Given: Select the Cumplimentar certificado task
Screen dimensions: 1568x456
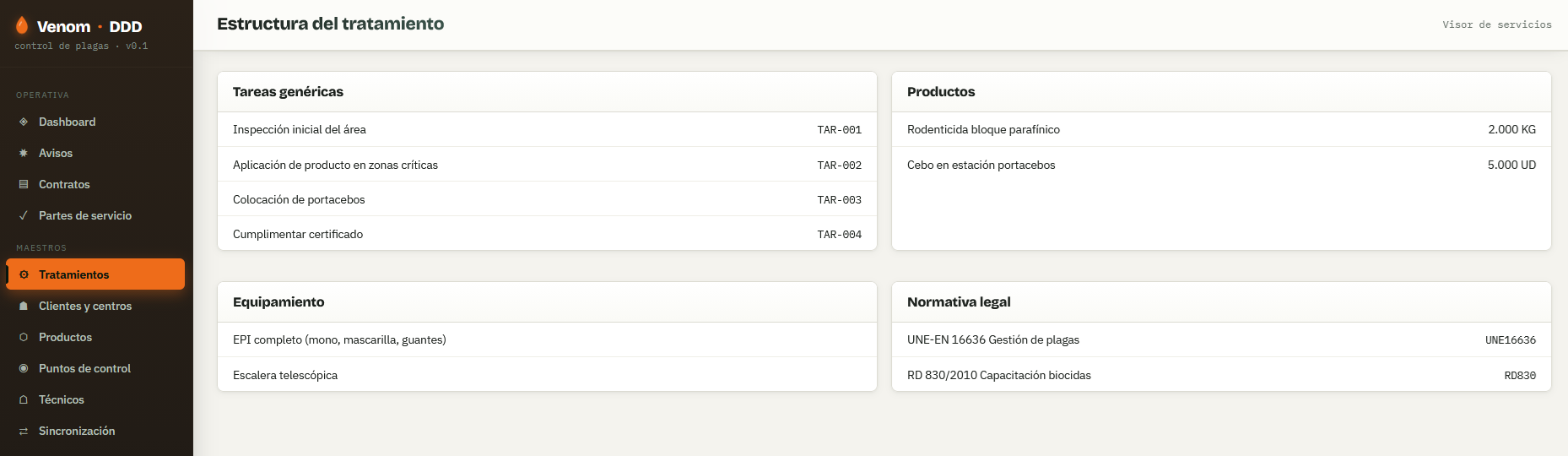Looking at the screenshot, I should pos(547,234).
